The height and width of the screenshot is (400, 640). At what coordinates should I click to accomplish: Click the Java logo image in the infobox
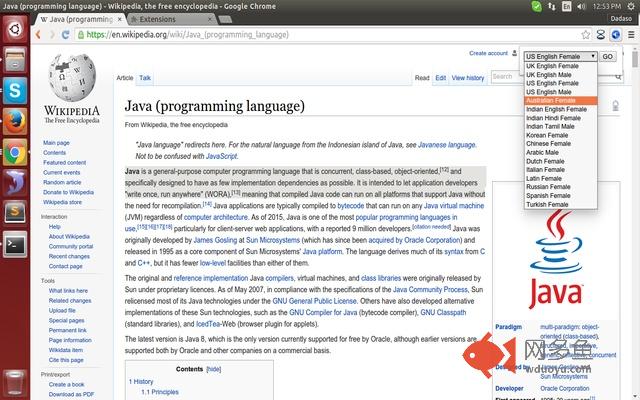pyautogui.click(x=556, y=260)
